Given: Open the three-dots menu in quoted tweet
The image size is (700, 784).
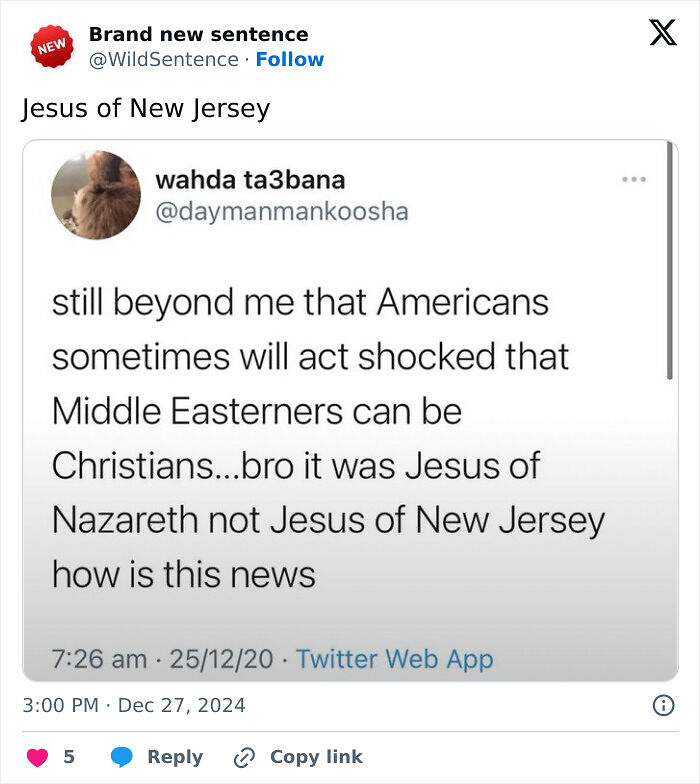Looking at the screenshot, I should [x=633, y=180].
